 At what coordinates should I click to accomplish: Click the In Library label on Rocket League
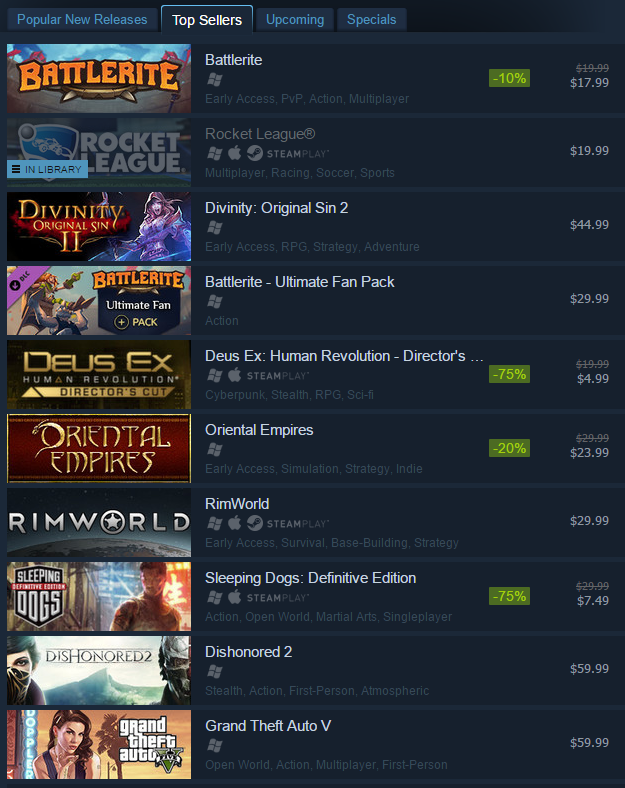[x=48, y=169]
